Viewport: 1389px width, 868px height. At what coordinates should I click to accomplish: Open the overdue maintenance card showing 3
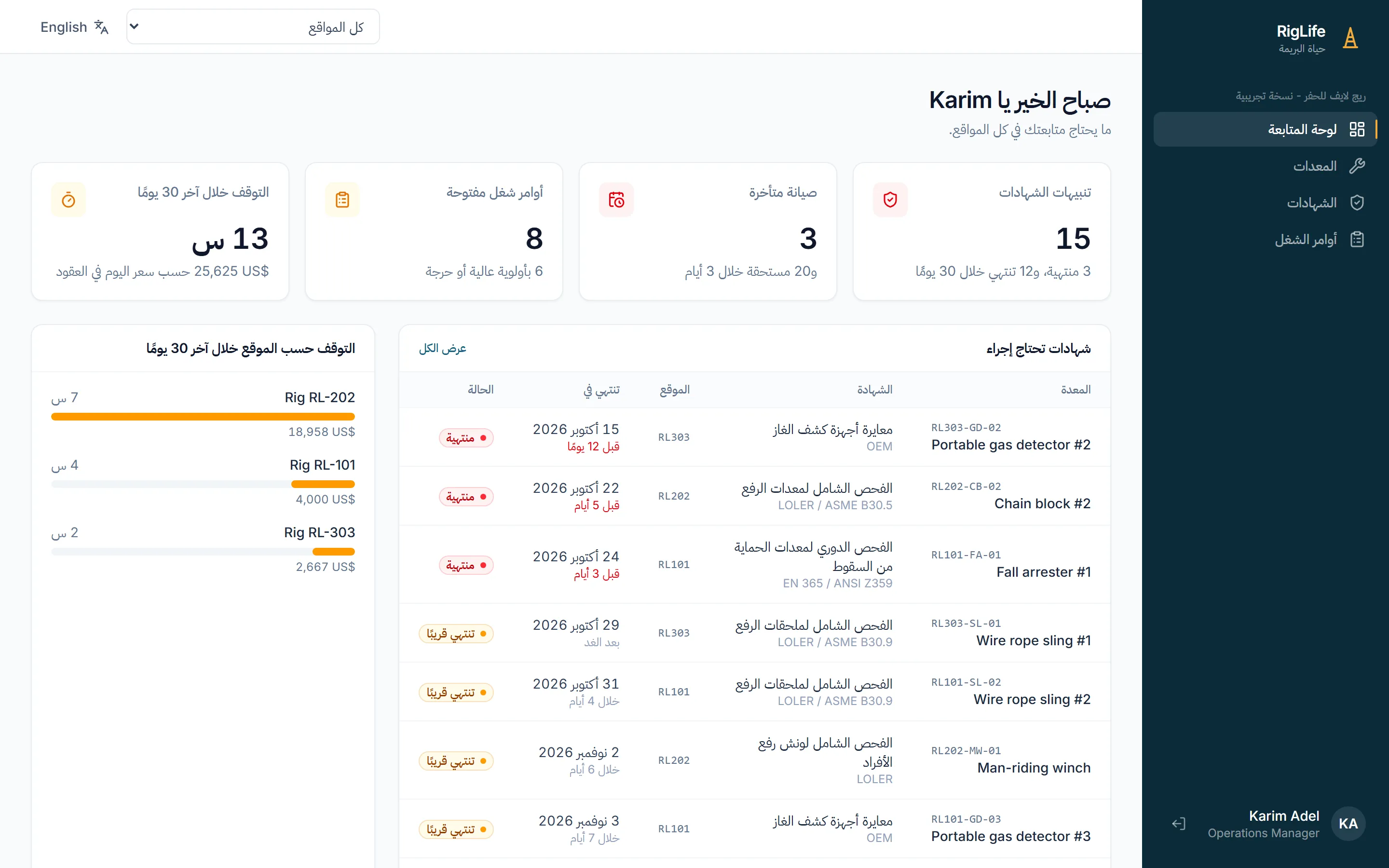point(708,231)
